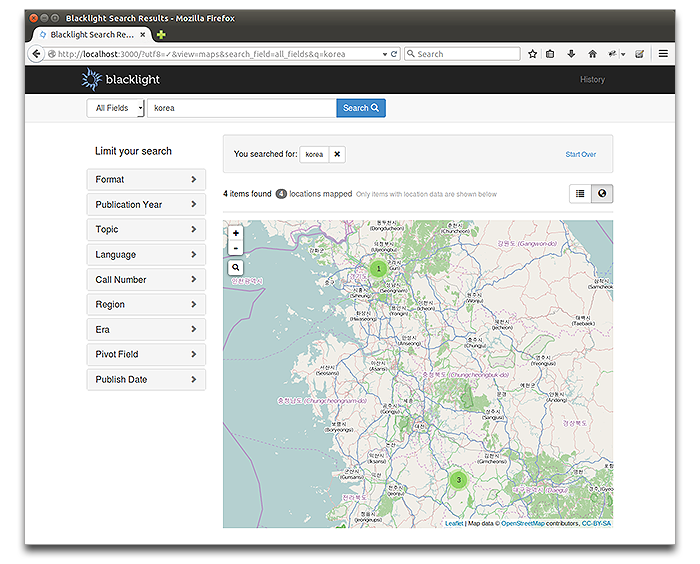Click the page edit toolbar icon

pyautogui.click(x=639, y=54)
